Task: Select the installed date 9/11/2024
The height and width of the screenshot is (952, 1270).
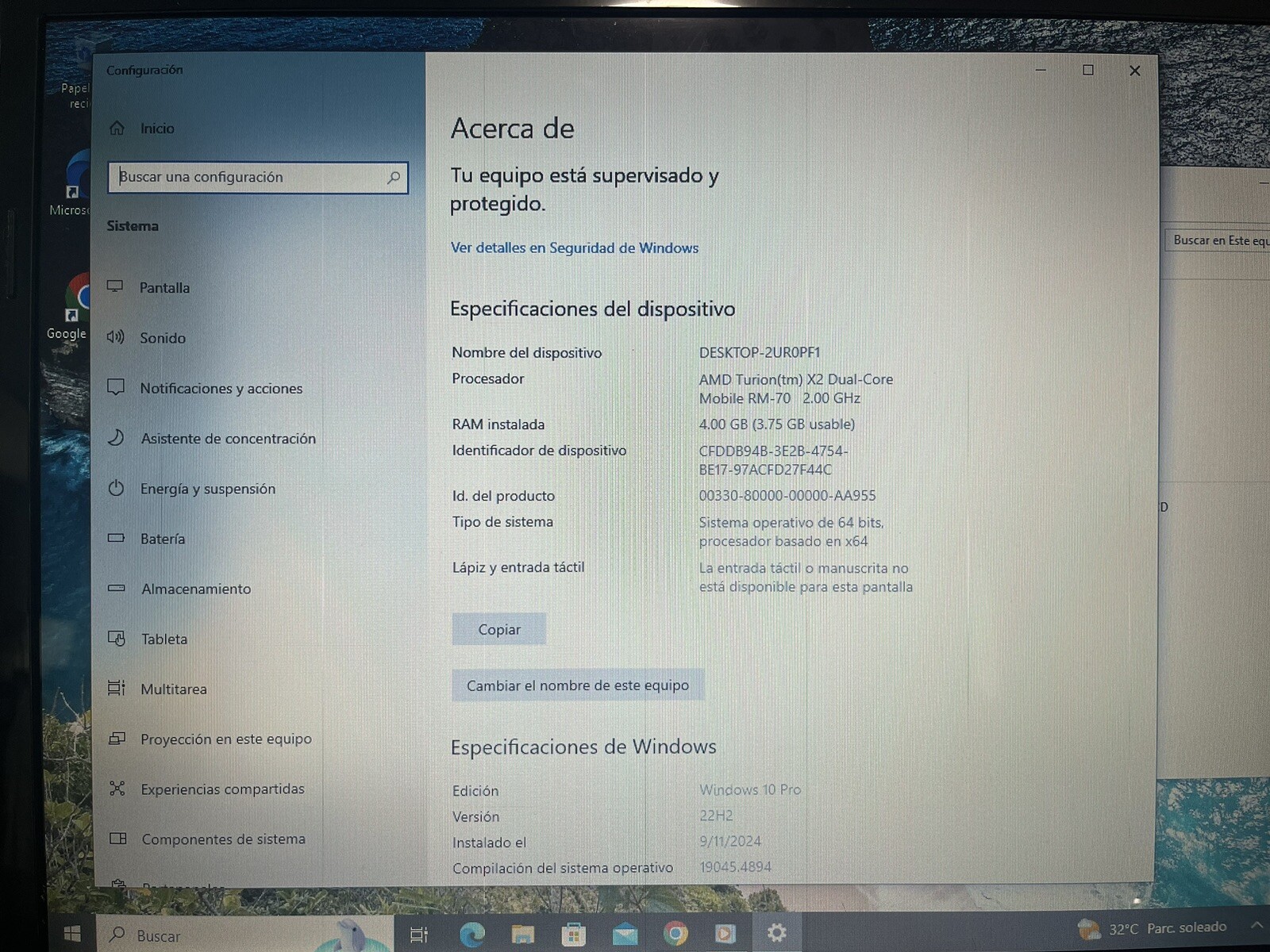Action: [730, 841]
